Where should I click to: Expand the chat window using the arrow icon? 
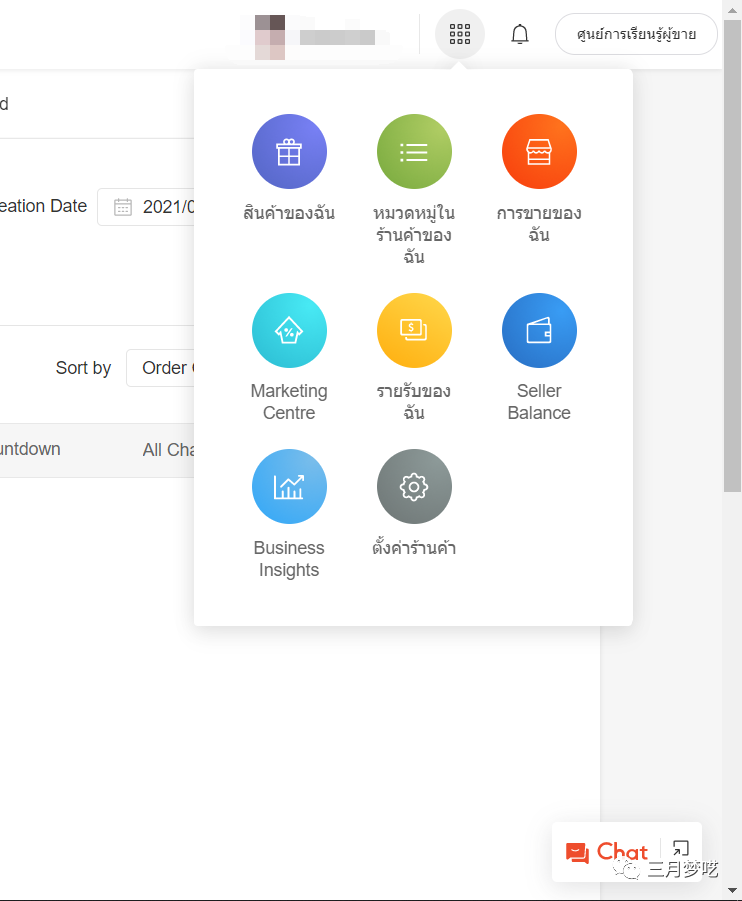681,850
